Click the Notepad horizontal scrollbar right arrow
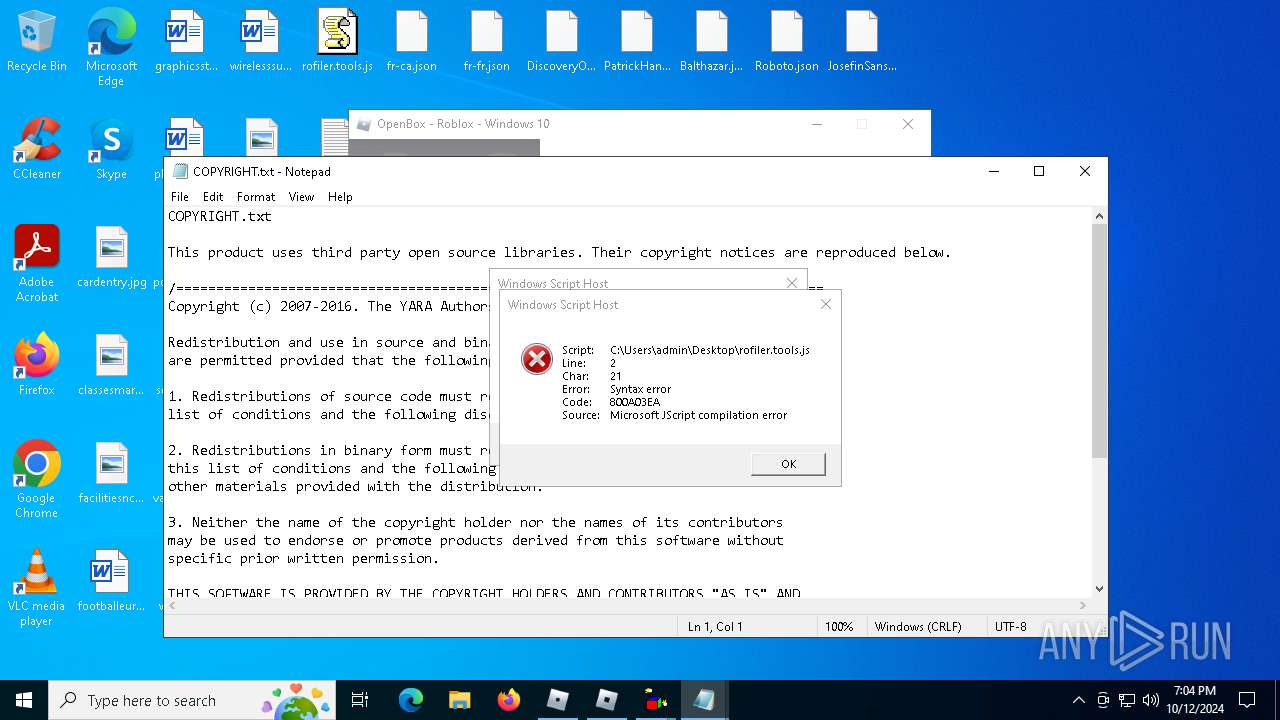Screen dimensions: 1280x720 pos(1084,605)
